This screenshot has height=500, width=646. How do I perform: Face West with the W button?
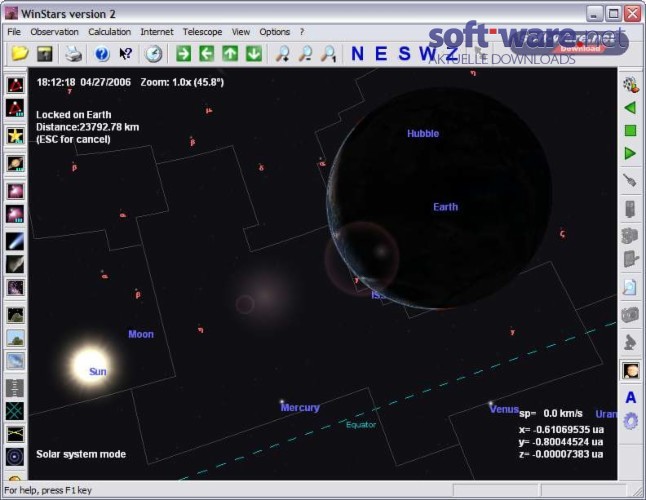[428, 54]
